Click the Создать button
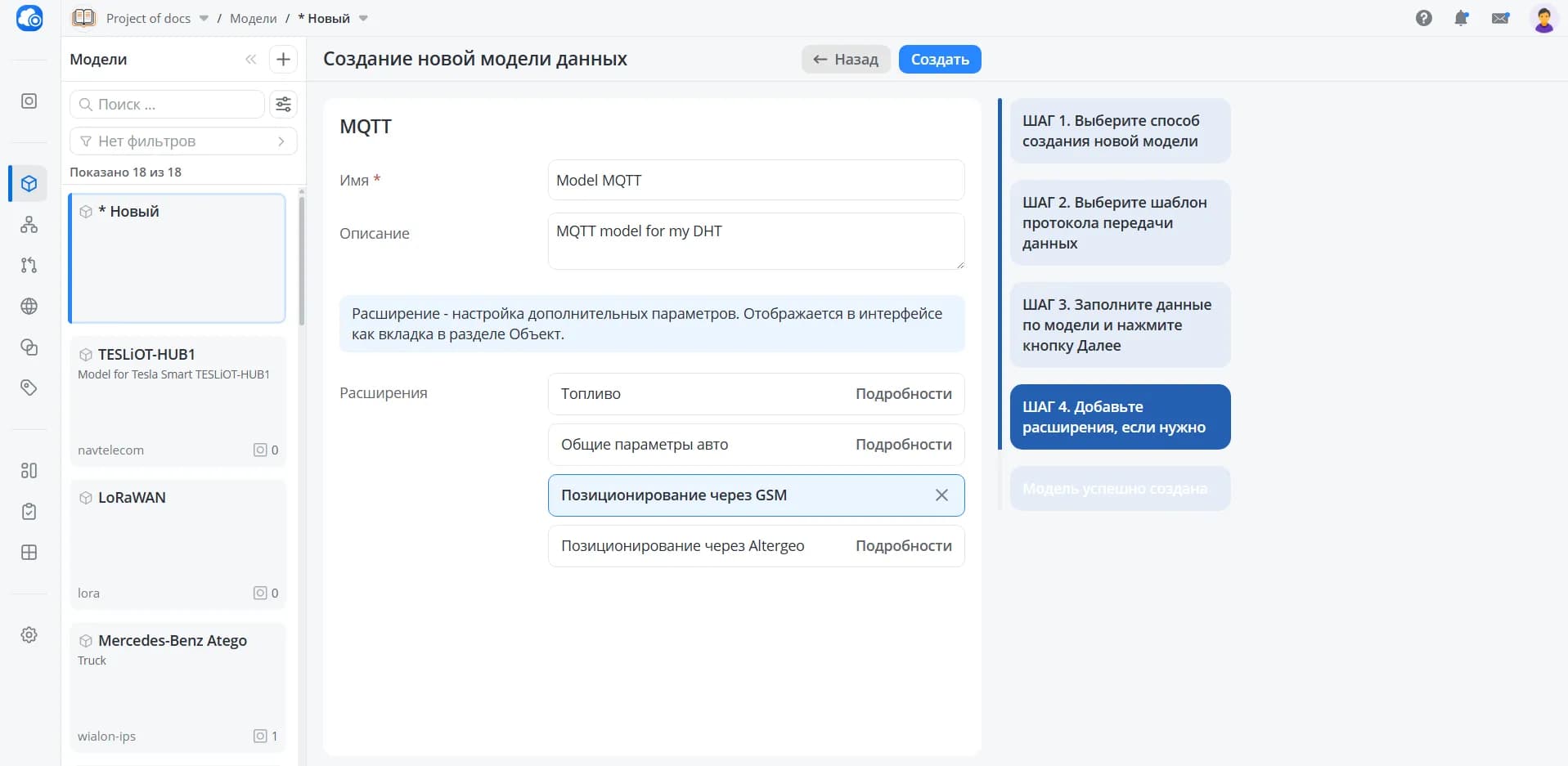This screenshot has height=766, width=1568. click(x=940, y=59)
